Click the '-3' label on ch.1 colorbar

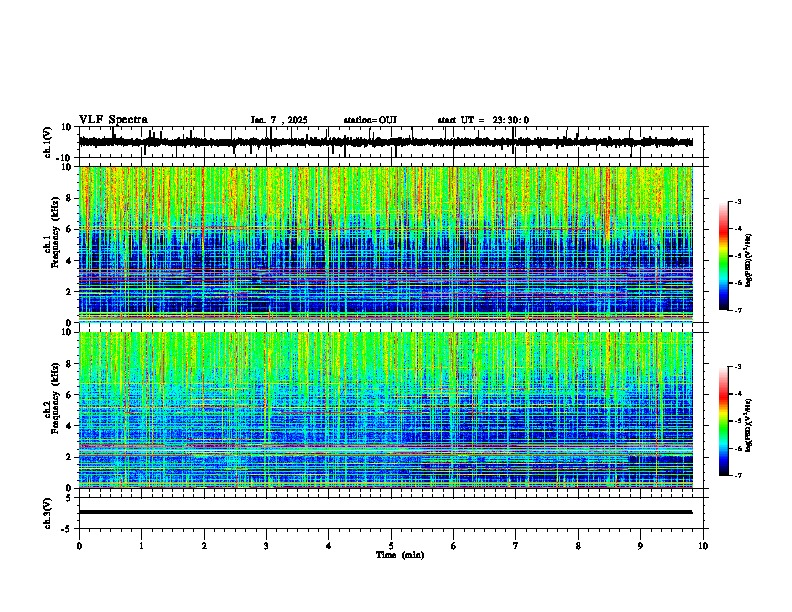pos(738,202)
